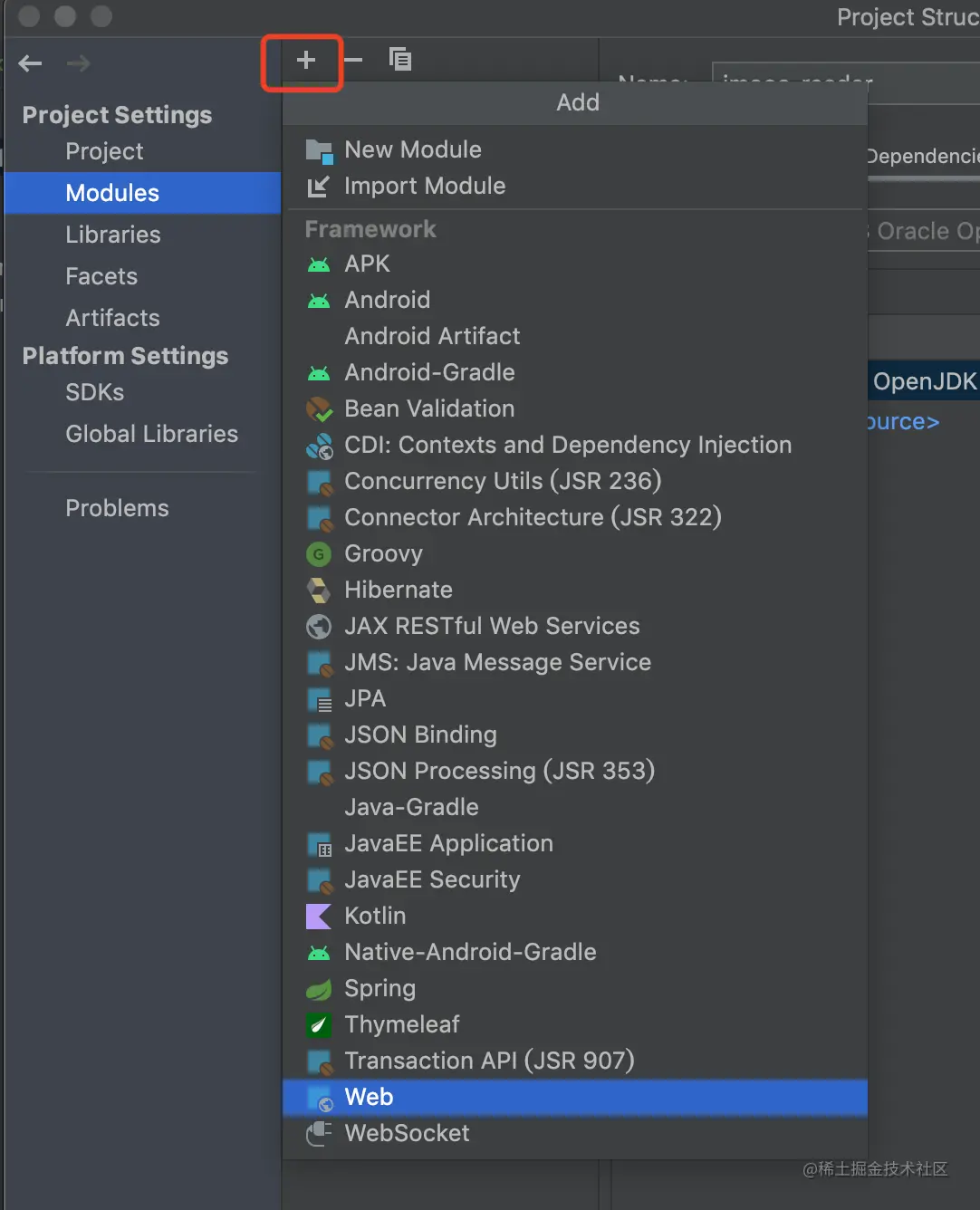
Task: Open the Global Libraries section
Action: 151,435
